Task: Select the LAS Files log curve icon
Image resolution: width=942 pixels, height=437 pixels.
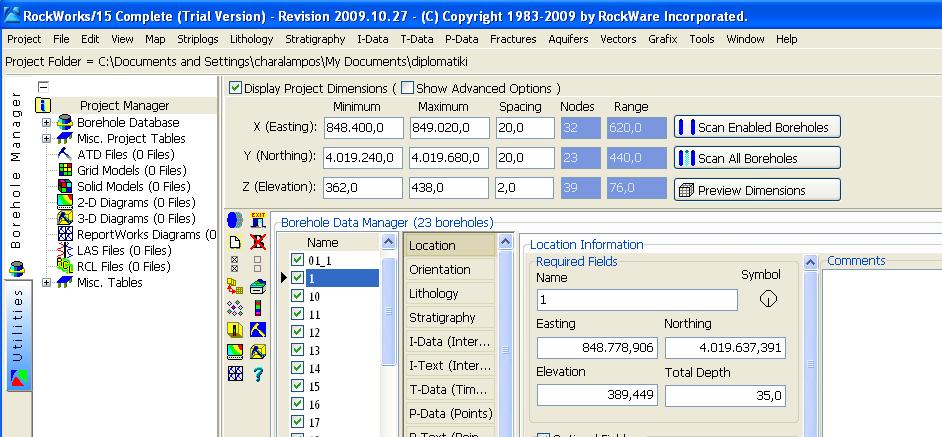Action: tap(65, 251)
